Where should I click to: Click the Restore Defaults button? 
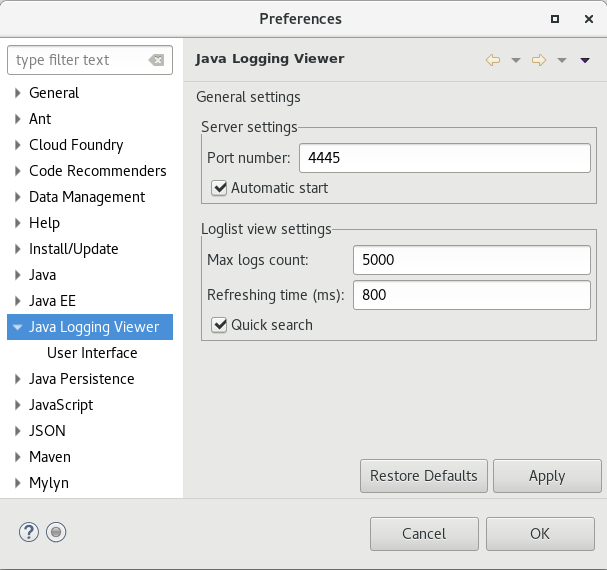424,476
